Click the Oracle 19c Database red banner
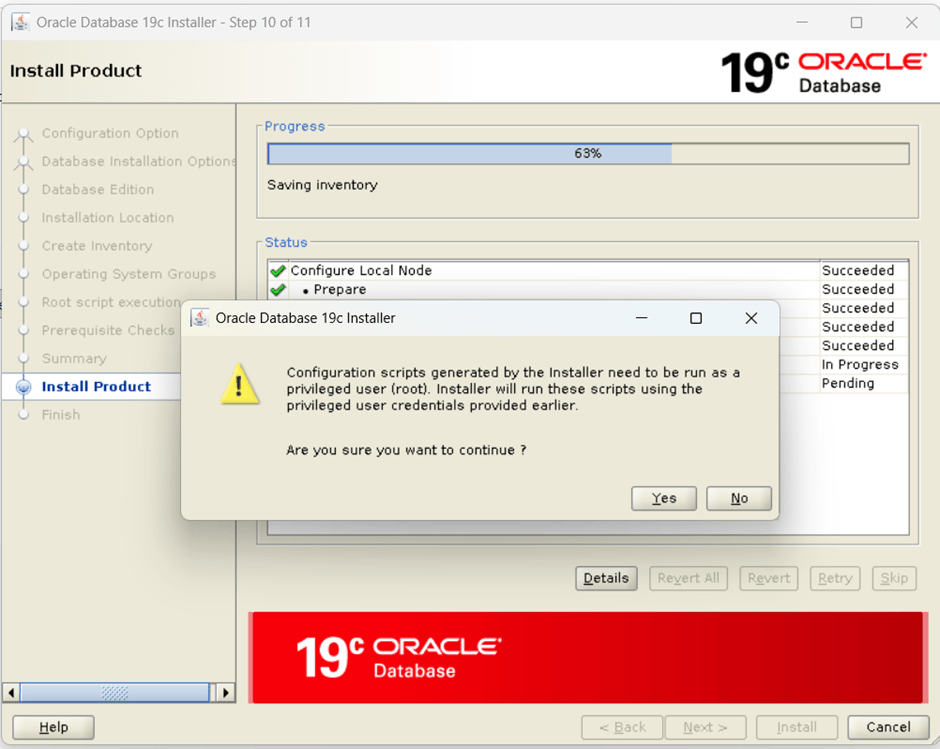 586,657
